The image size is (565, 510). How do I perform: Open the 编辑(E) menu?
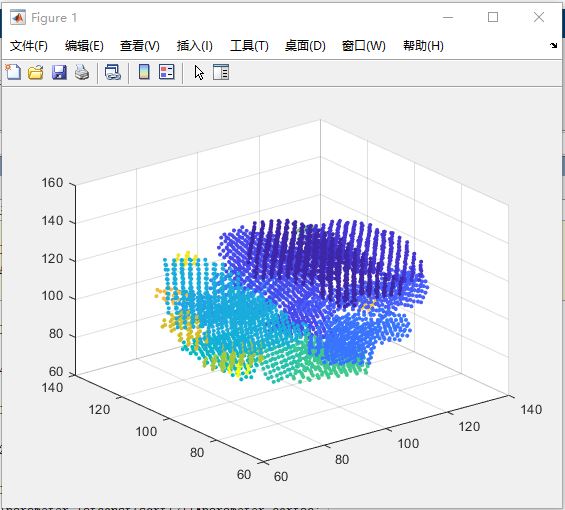coord(84,46)
